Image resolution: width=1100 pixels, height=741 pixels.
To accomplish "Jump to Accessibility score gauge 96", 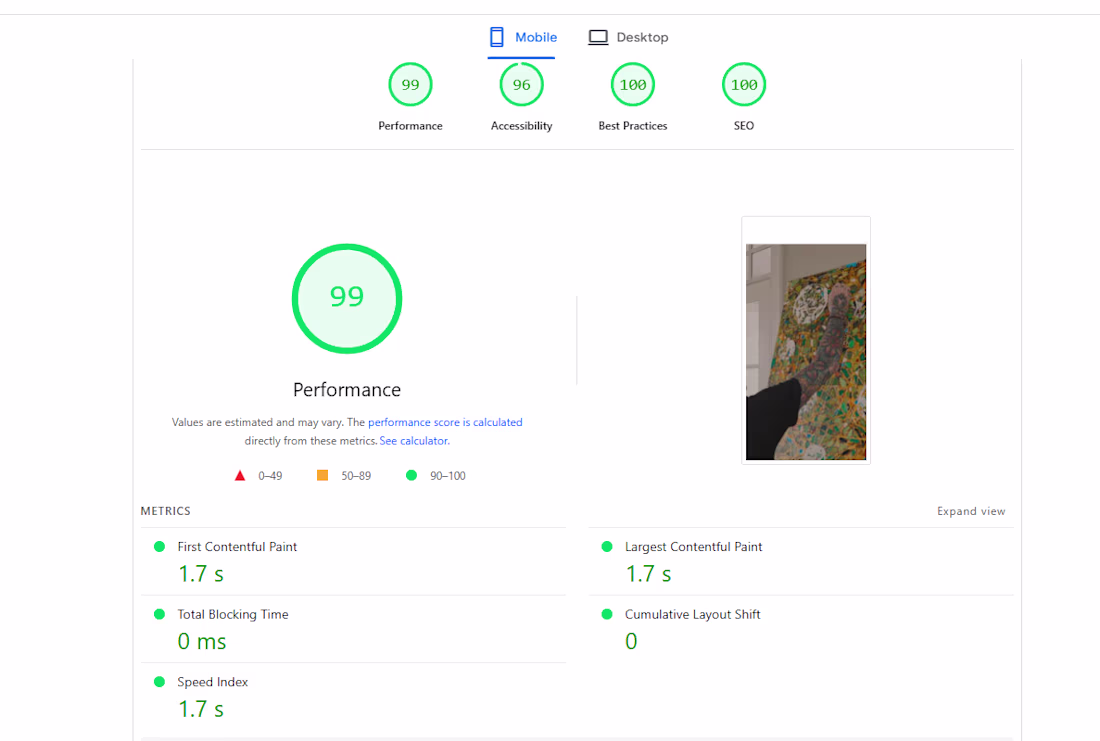I will pos(521,85).
